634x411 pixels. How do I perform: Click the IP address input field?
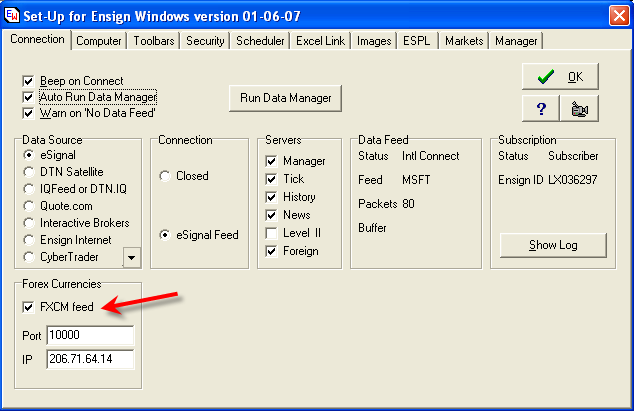(89, 359)
